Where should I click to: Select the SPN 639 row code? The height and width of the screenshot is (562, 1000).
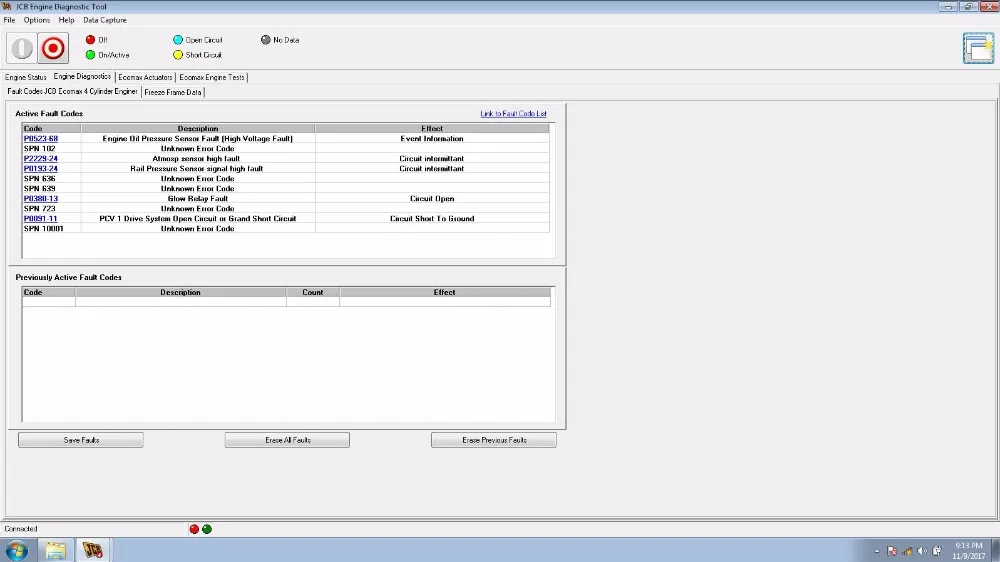pos(40,188)
